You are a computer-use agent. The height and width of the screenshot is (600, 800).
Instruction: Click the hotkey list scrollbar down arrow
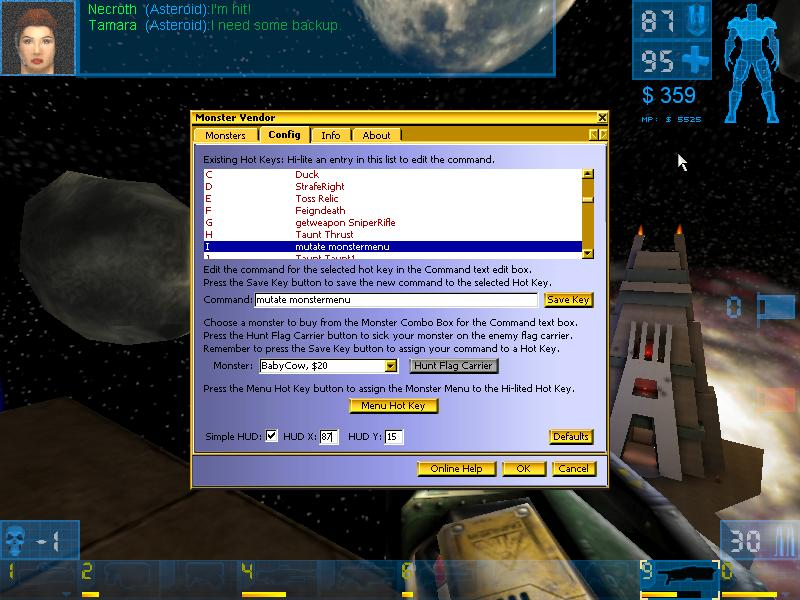587,252
